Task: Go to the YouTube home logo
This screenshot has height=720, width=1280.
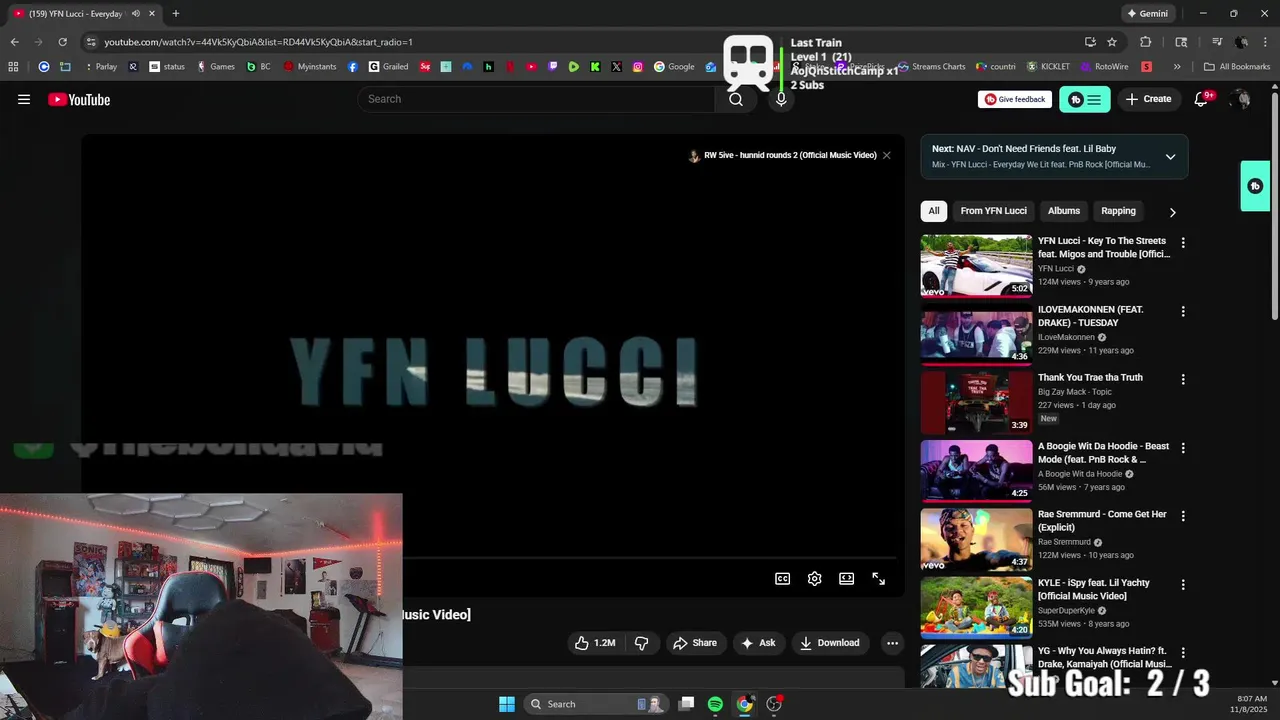Action: (79, 99)
